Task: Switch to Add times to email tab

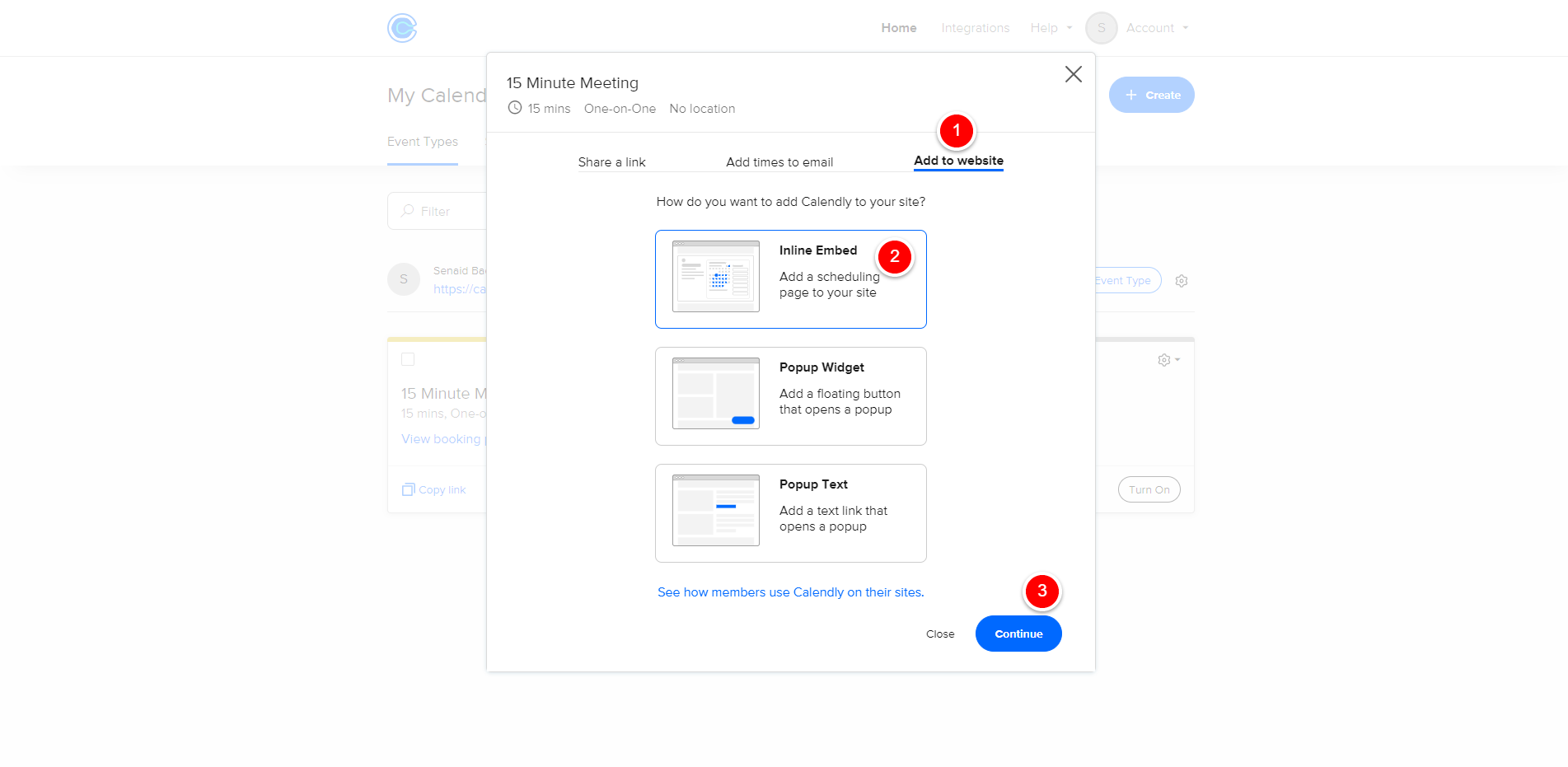Action: tap(779, 162)
